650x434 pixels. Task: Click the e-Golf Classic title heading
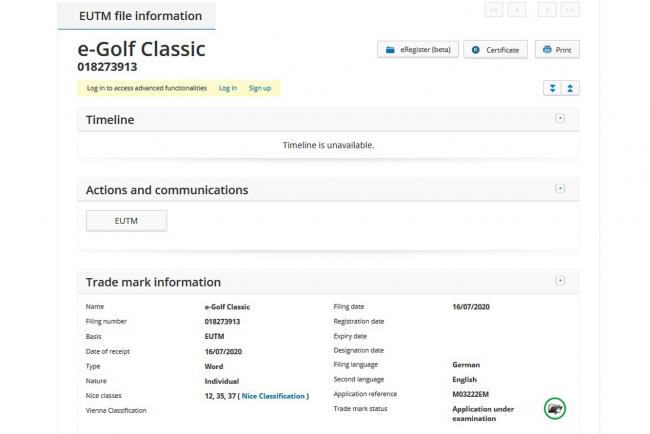coord(141,49)
